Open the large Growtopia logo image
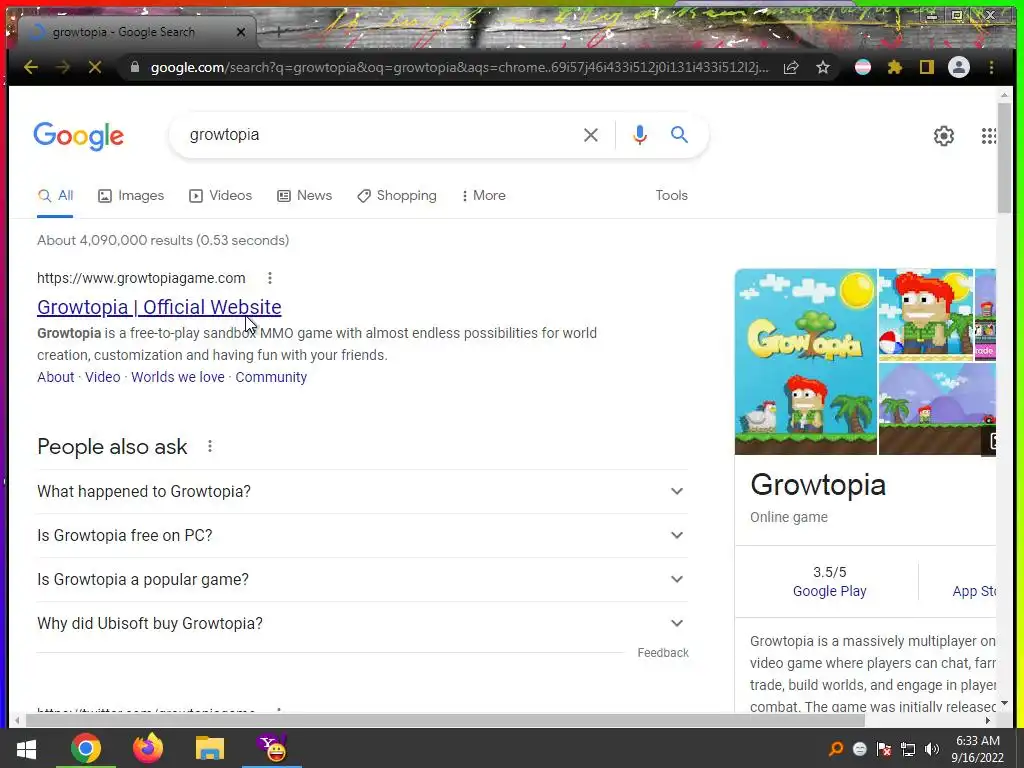The width and height of the screenshot is (1024, 768). (806, 362)
